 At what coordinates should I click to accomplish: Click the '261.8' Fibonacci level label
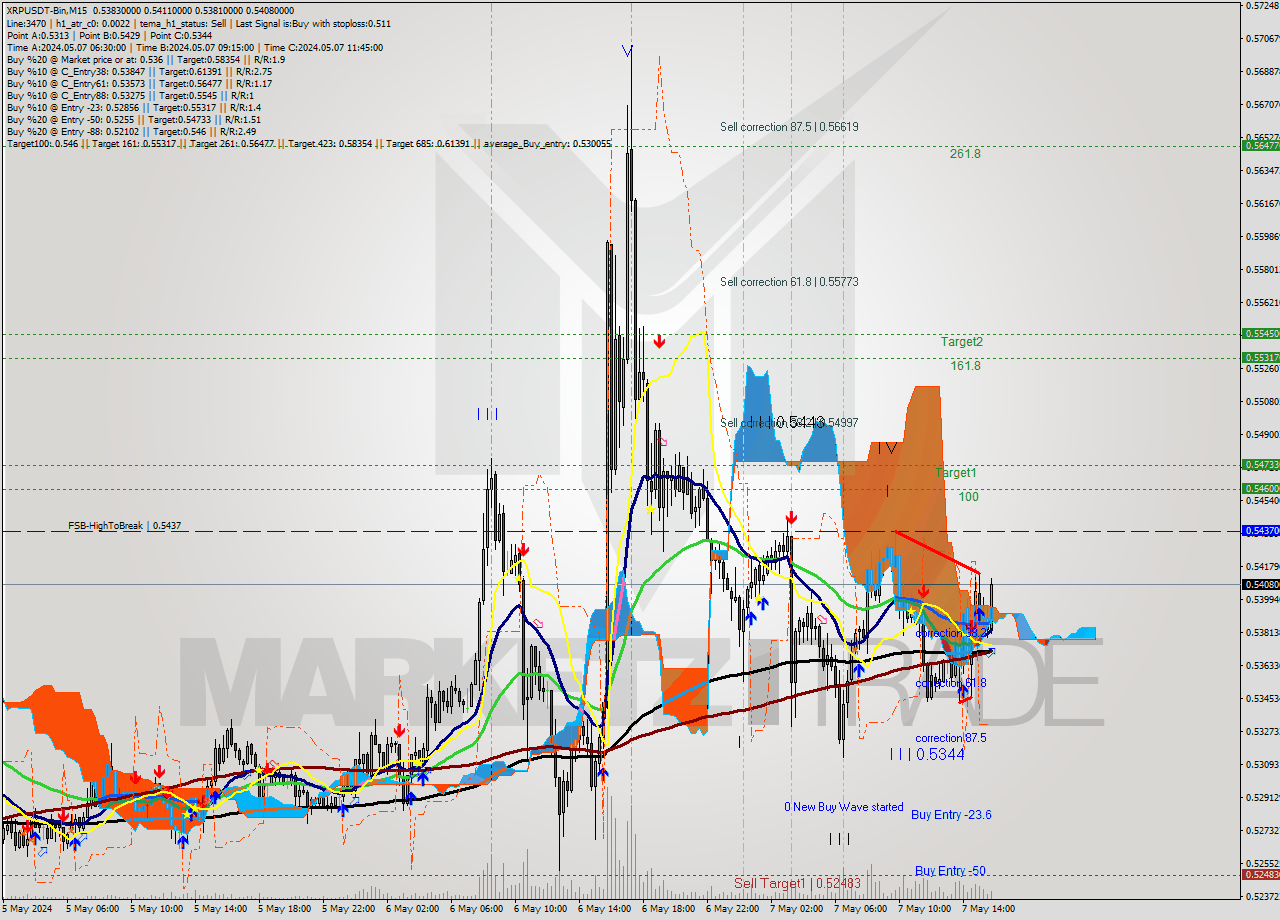[965, 154]
